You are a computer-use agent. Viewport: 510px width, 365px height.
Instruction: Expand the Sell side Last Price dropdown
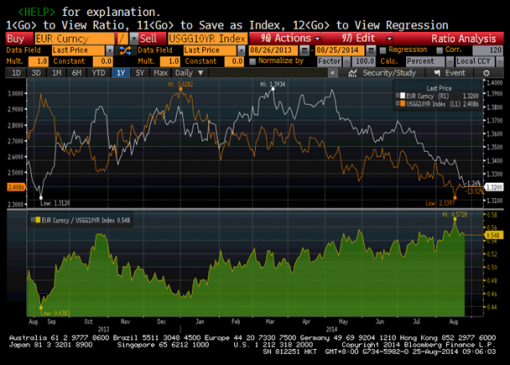click(x=241, y=50)
